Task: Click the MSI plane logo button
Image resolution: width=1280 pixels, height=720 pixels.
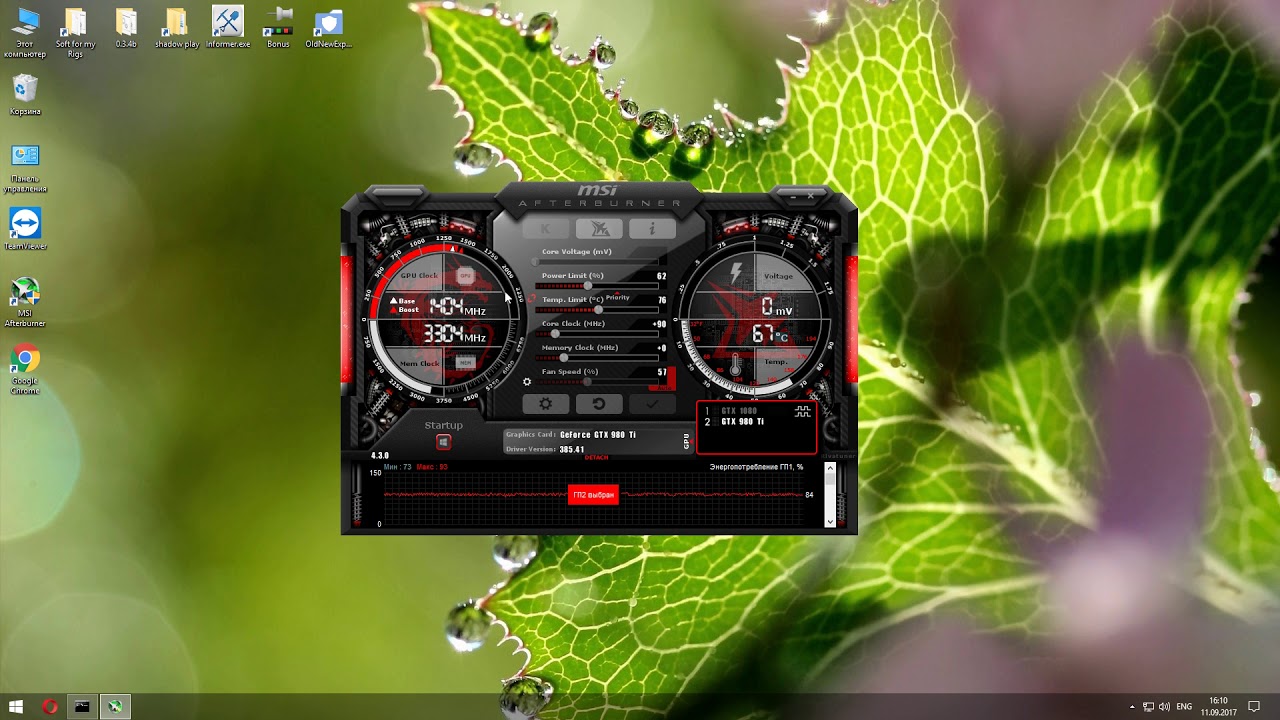Action: (599, 229)
